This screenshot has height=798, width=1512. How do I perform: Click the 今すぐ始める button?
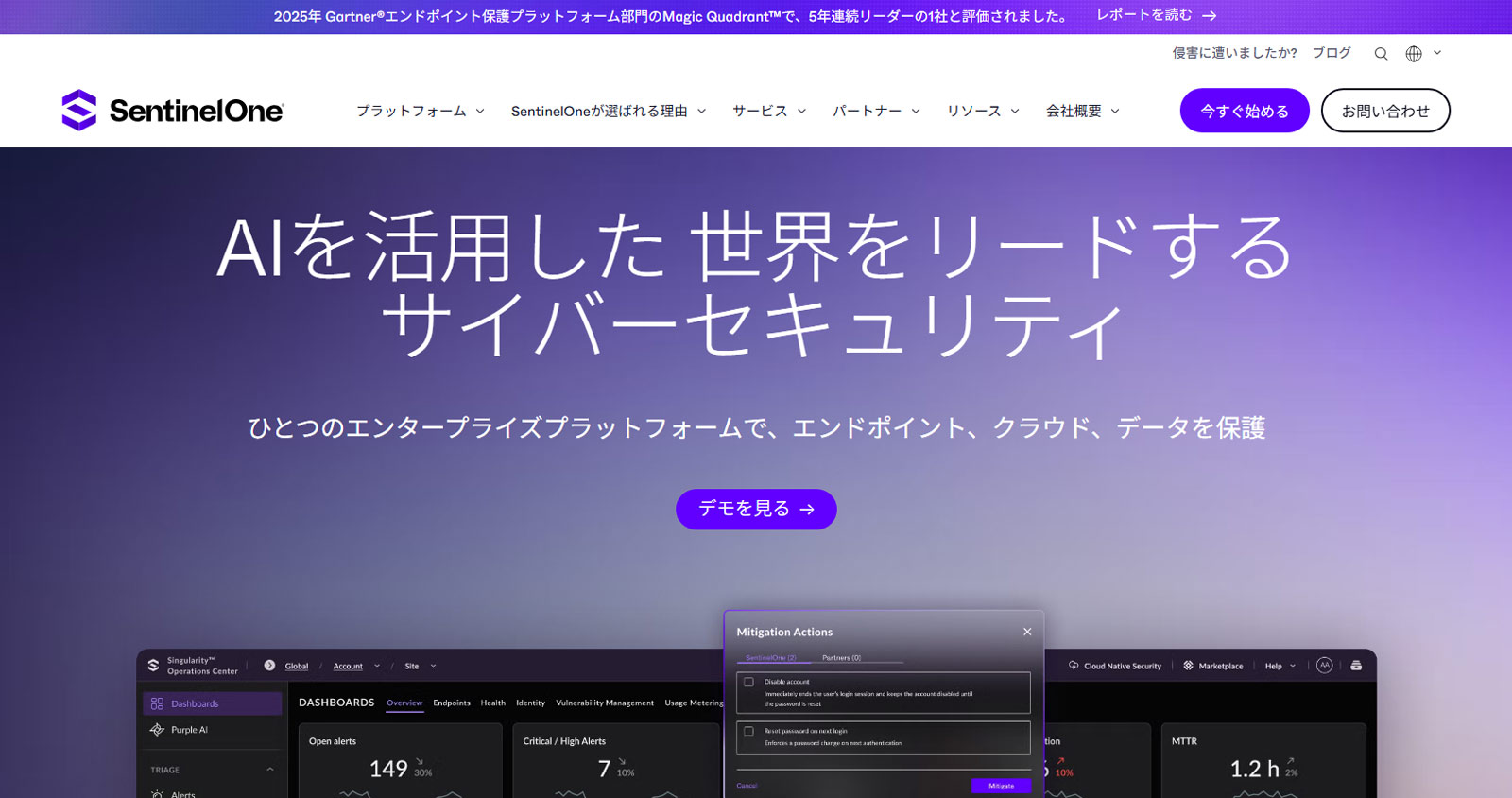click(1245, 111)
